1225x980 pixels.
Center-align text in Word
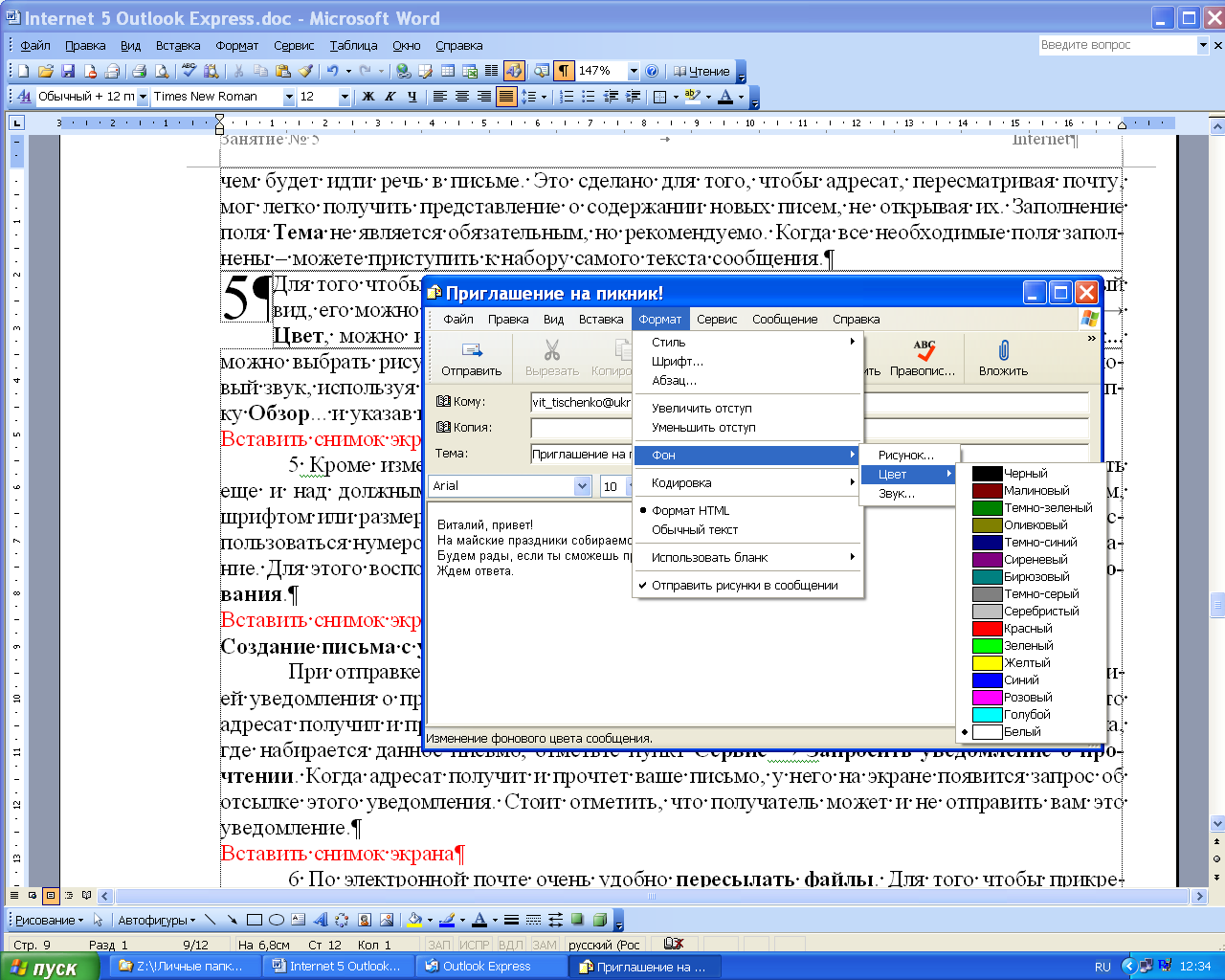[x=462, y=97]
